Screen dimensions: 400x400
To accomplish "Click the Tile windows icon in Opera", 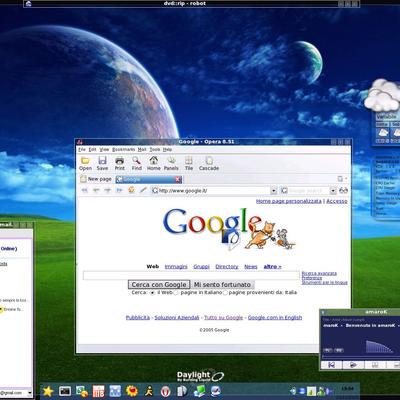I will click(189, 161).
